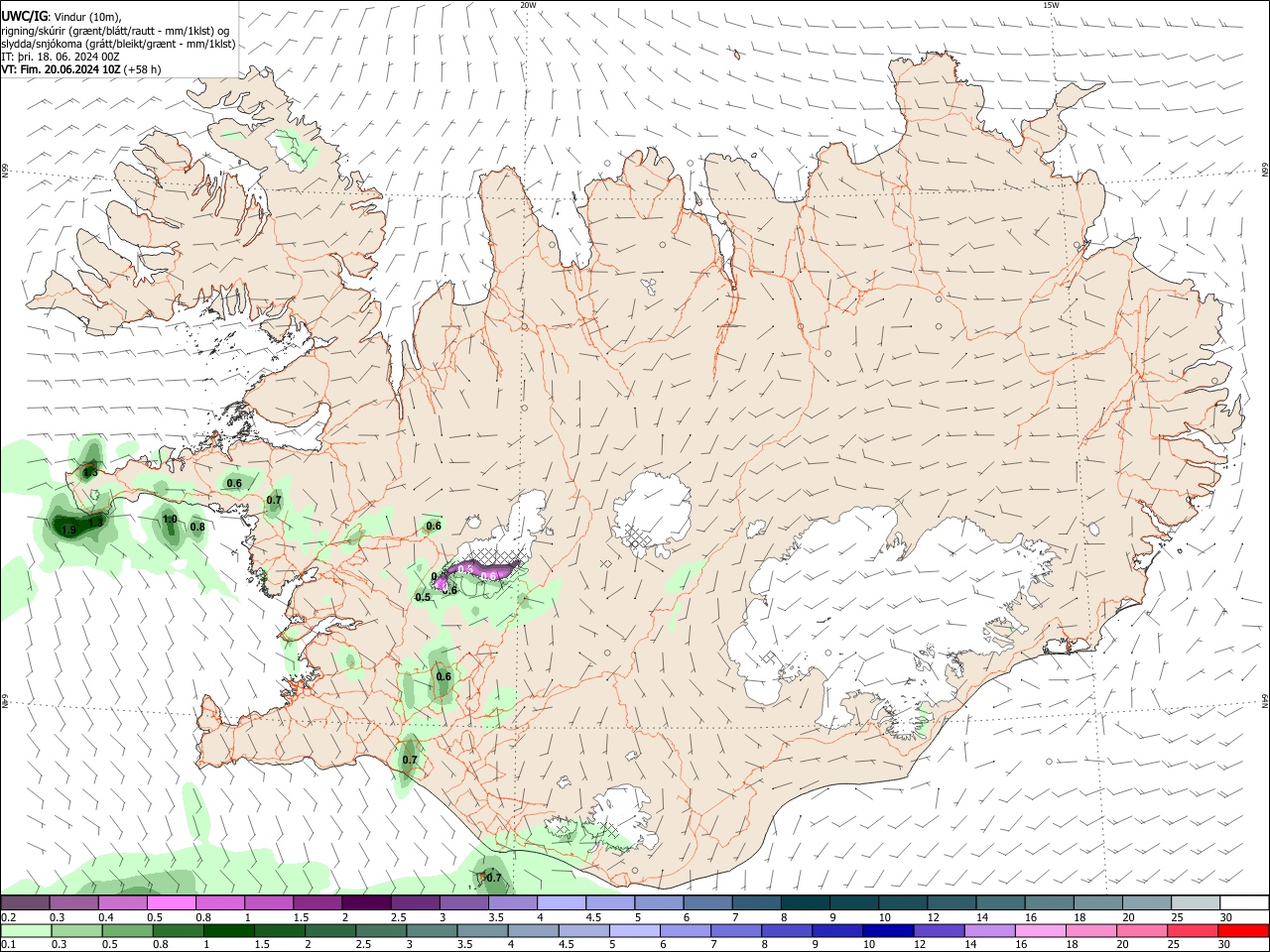Screen dimensions: 1270x952
Task: Select the lavender 14 swatch in the lower legend
Action: tap(989, 930)
